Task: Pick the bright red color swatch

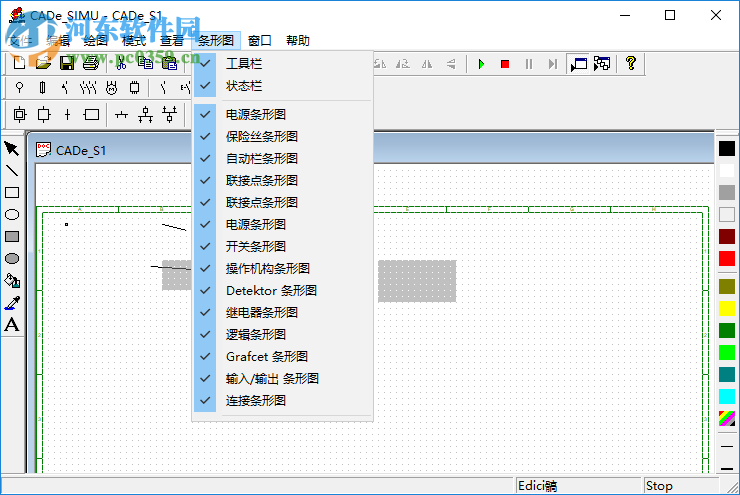Action: pos(727,259)
